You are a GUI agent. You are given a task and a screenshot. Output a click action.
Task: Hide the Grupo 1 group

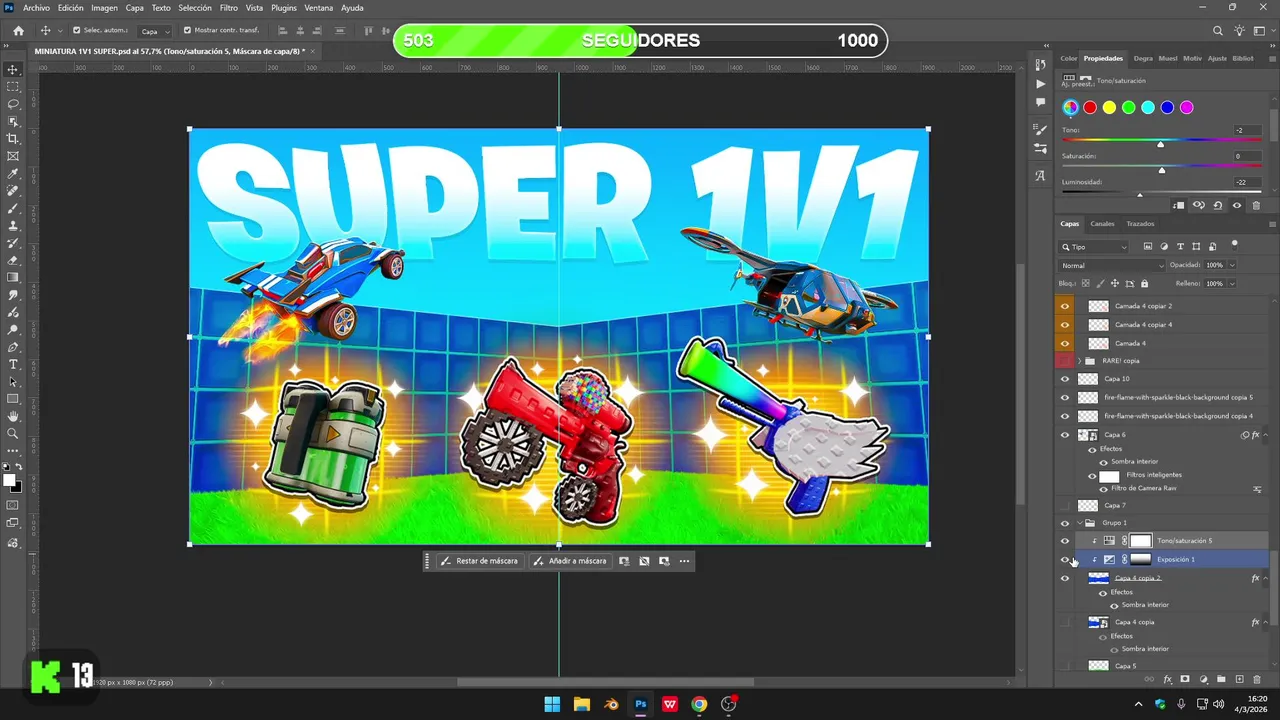(x=1065, y=523)
